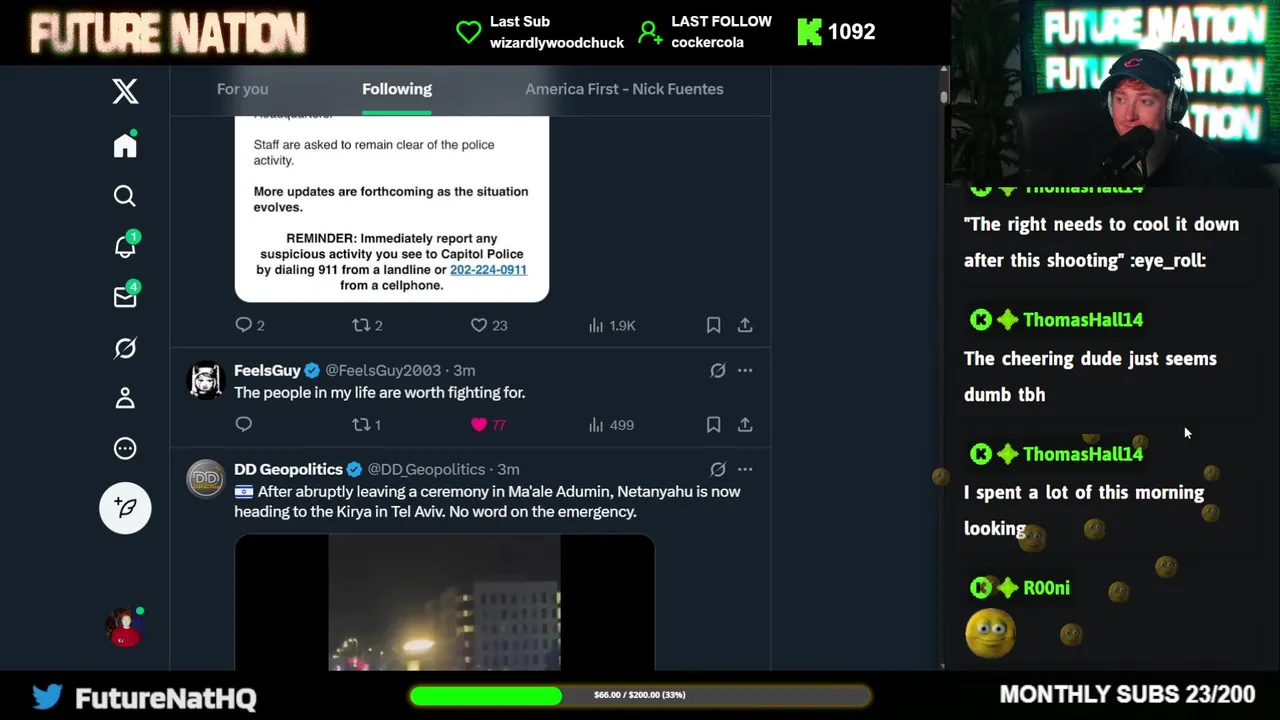Image resolution: width=1280 pixels, height=720 pixels.
Task: Click the FUTURE NATION overlay logo
Action: tap(168, 33)
